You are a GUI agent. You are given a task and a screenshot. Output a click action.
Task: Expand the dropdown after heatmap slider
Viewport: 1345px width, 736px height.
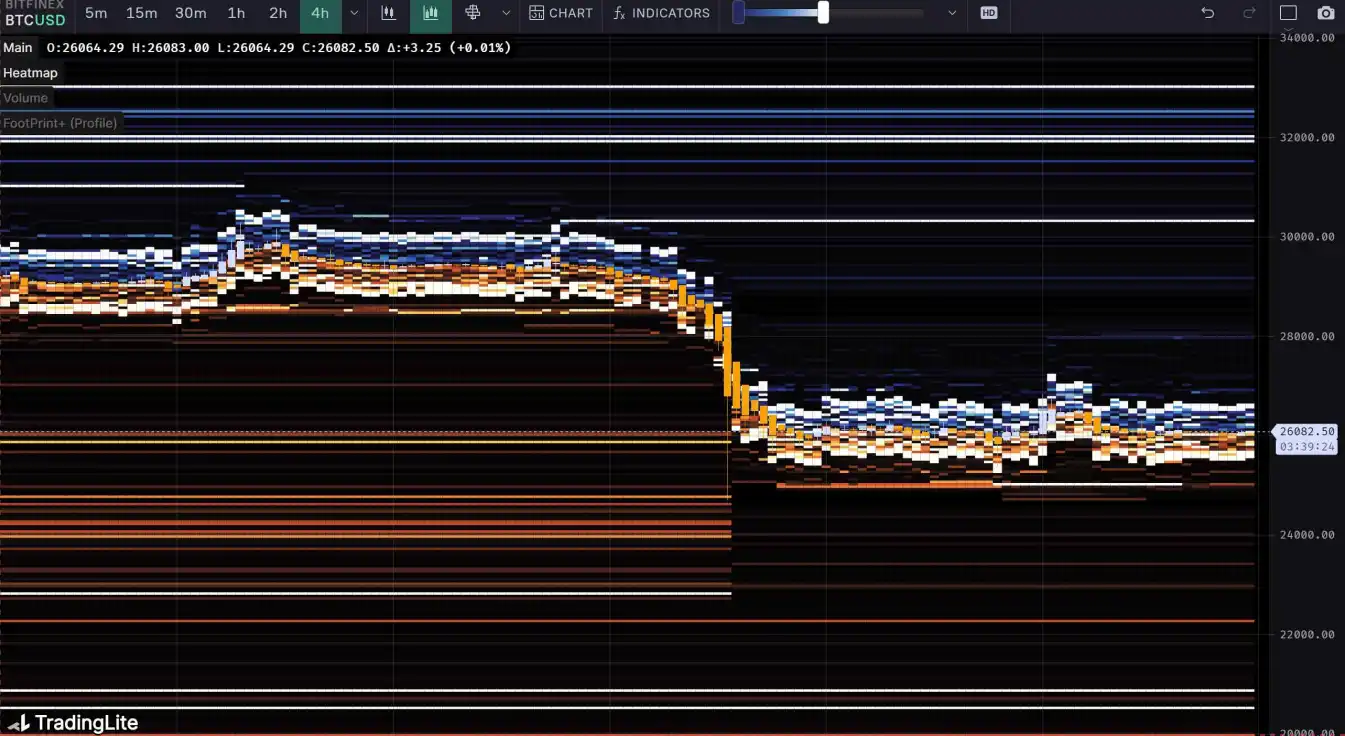point(952,13)
